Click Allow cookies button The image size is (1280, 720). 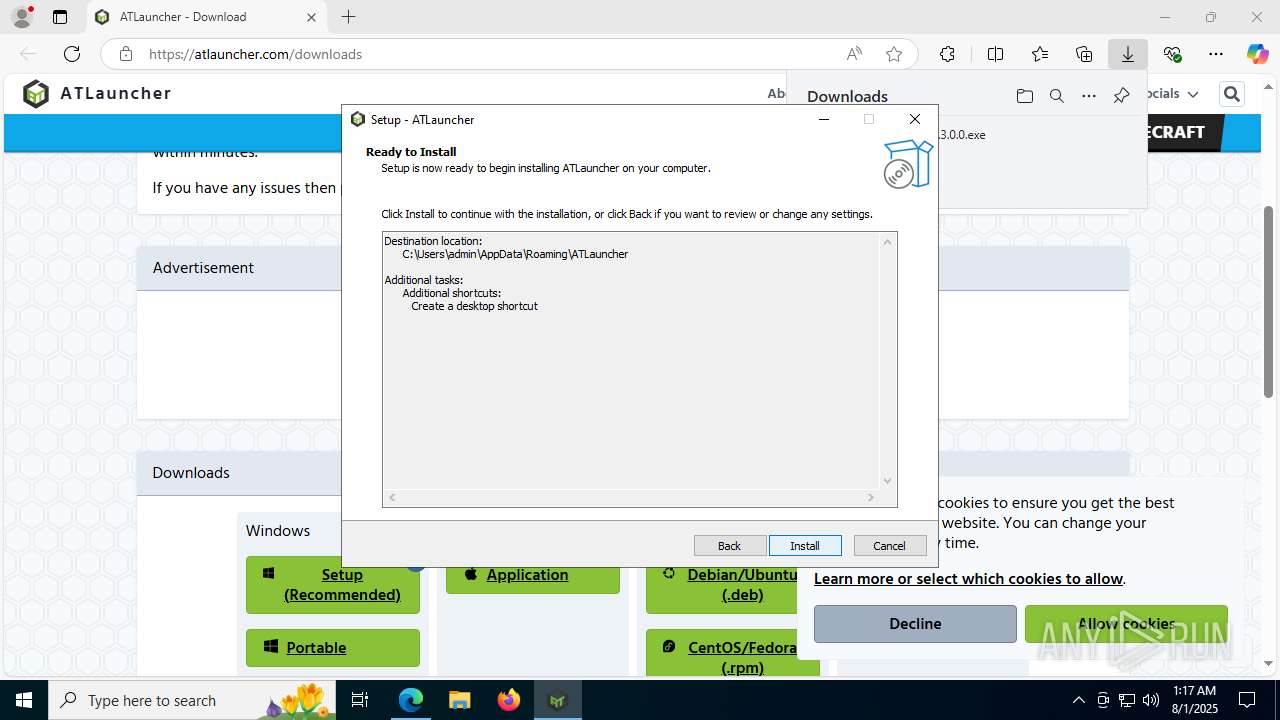click(x=1126, y=624)
